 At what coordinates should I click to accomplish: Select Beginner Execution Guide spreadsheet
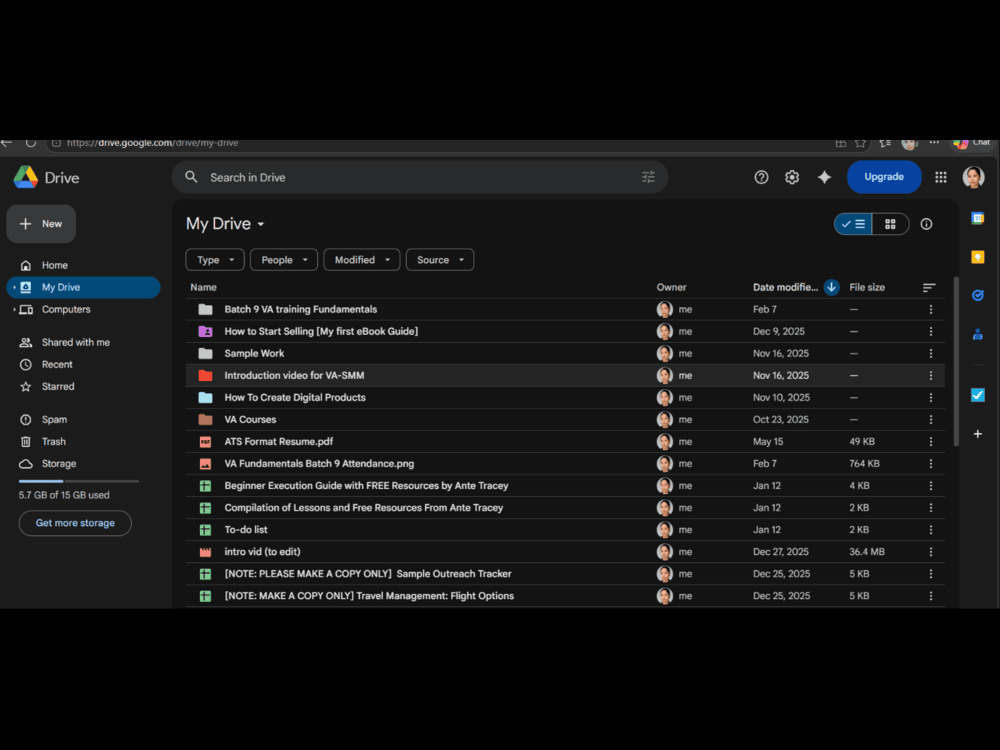tap(564, 486)
